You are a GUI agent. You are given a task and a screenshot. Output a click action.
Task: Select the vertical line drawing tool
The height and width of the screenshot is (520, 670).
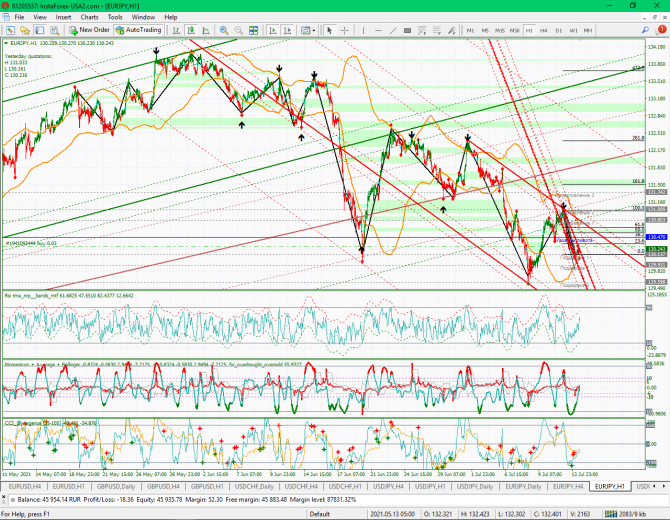pyautogui.click(x=363, y=30)
